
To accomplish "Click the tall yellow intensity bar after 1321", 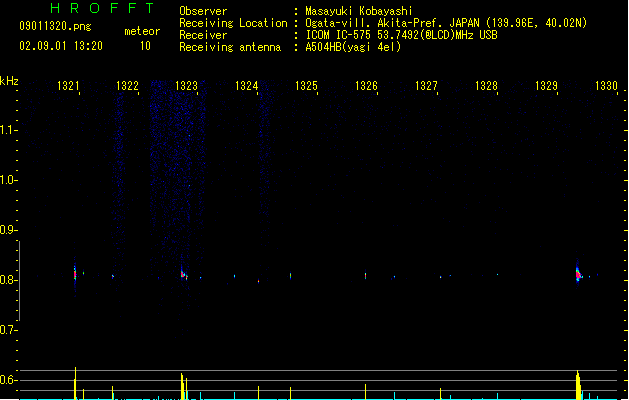I will coord(75,383).
